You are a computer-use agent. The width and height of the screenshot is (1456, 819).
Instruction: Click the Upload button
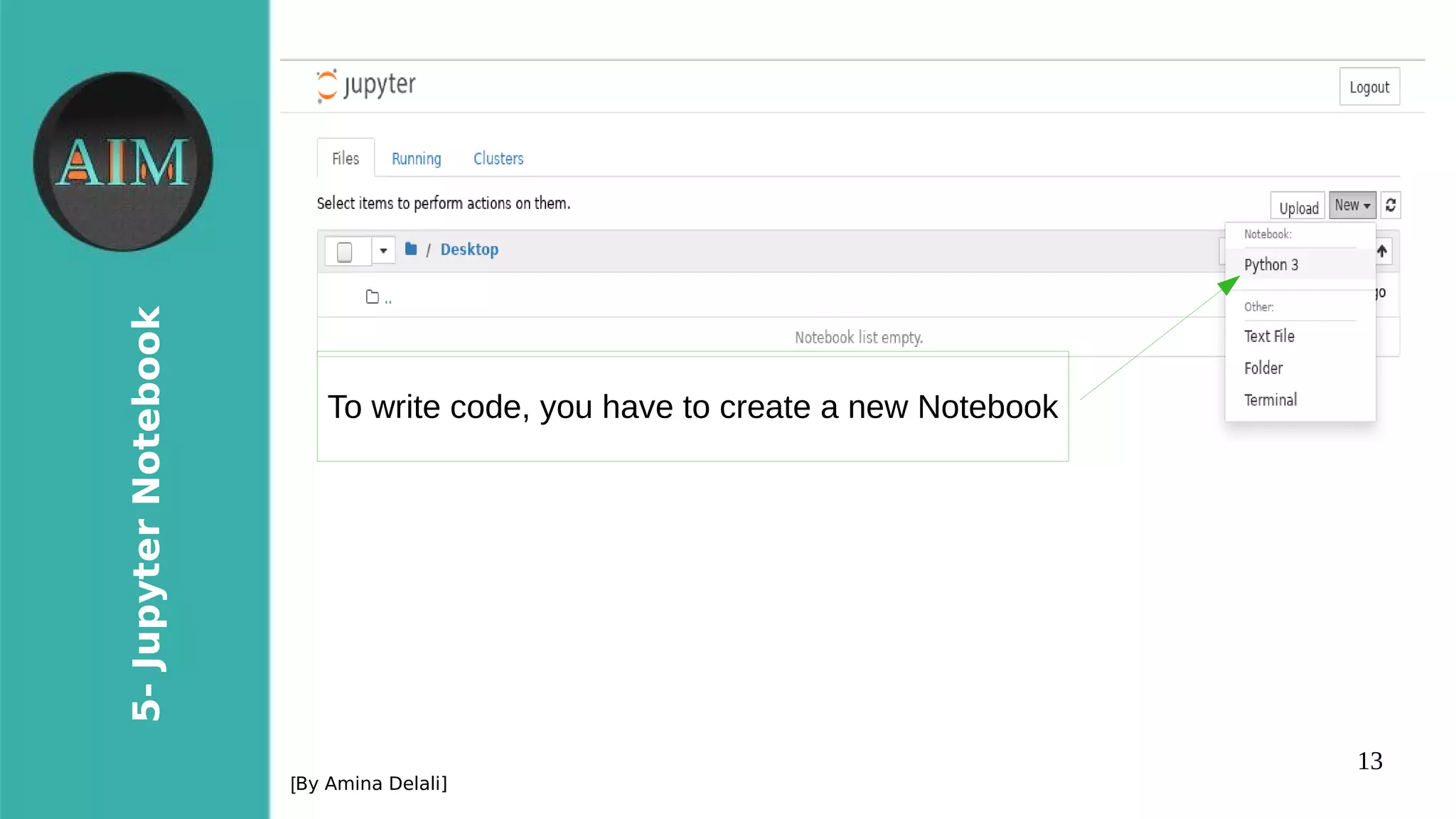point(1297,207)
